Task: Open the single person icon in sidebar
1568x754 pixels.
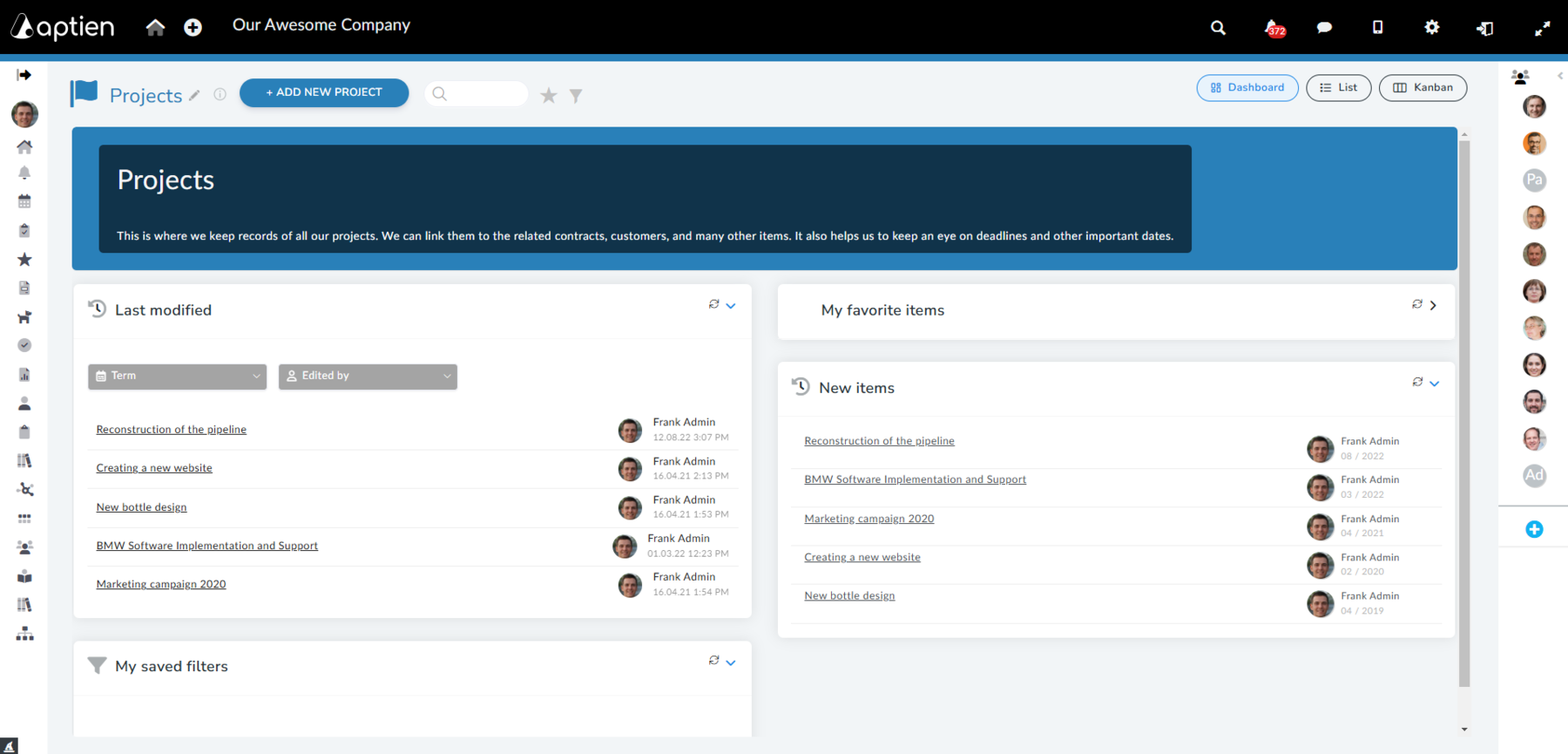Action: pos(24,404)
